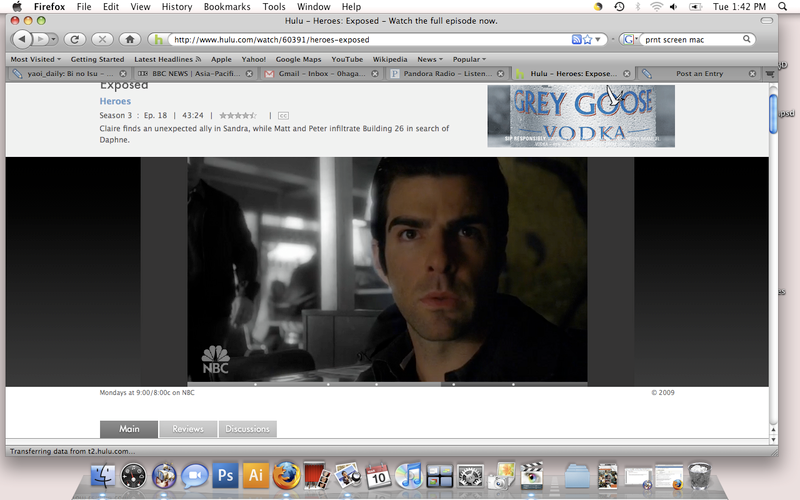Expand the Popular bookmarks folder
The height and width of the screenshot is (500, 800).
pos(469,59)
